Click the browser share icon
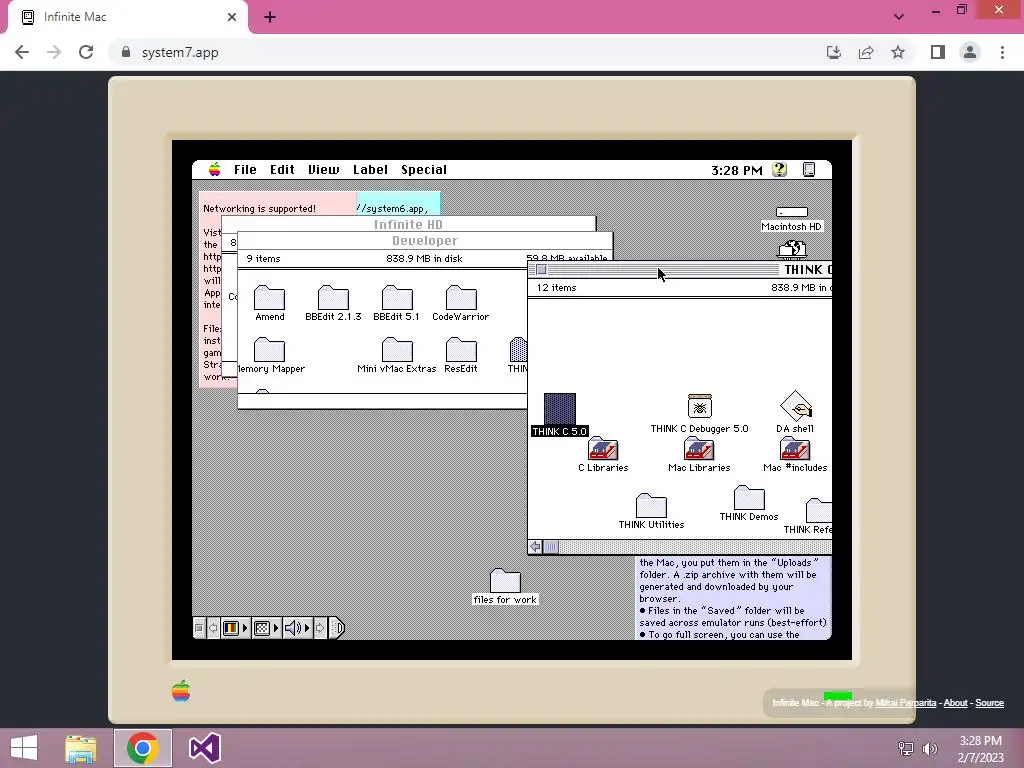The width and height of the screenshot is (1024, 768). [x=866, y=52]
